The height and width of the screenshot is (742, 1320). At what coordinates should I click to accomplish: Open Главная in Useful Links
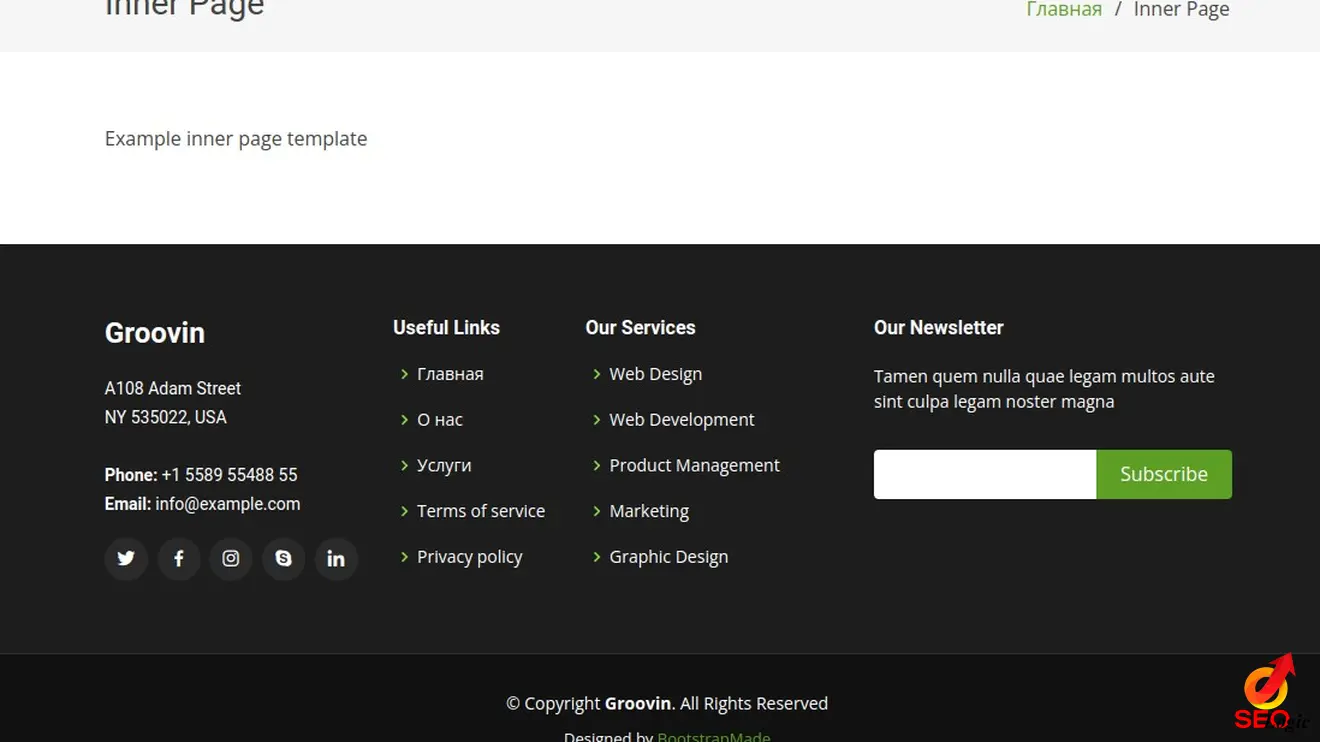pyautogui.click(x=450, y=374)
